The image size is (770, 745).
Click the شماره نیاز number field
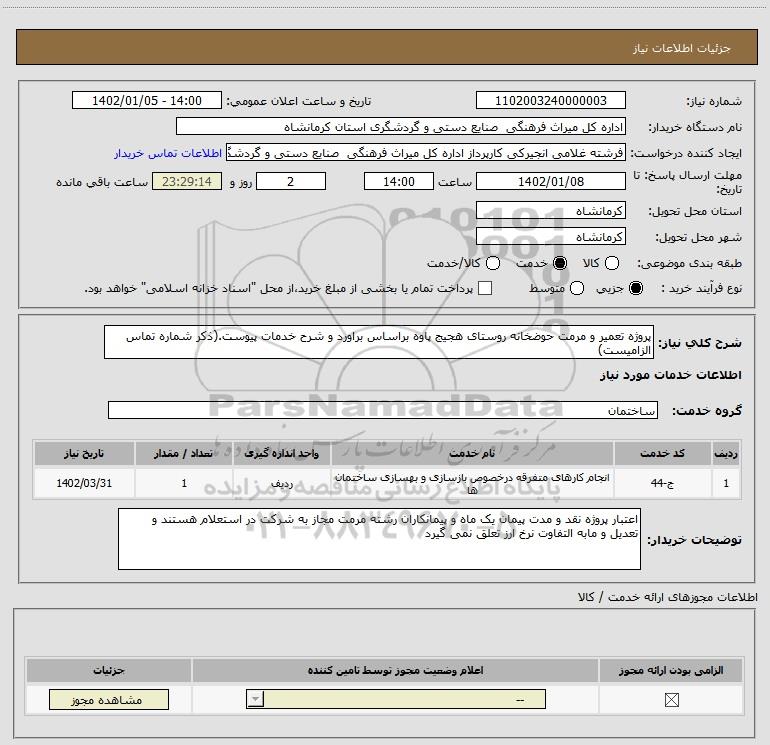[550, 100]
